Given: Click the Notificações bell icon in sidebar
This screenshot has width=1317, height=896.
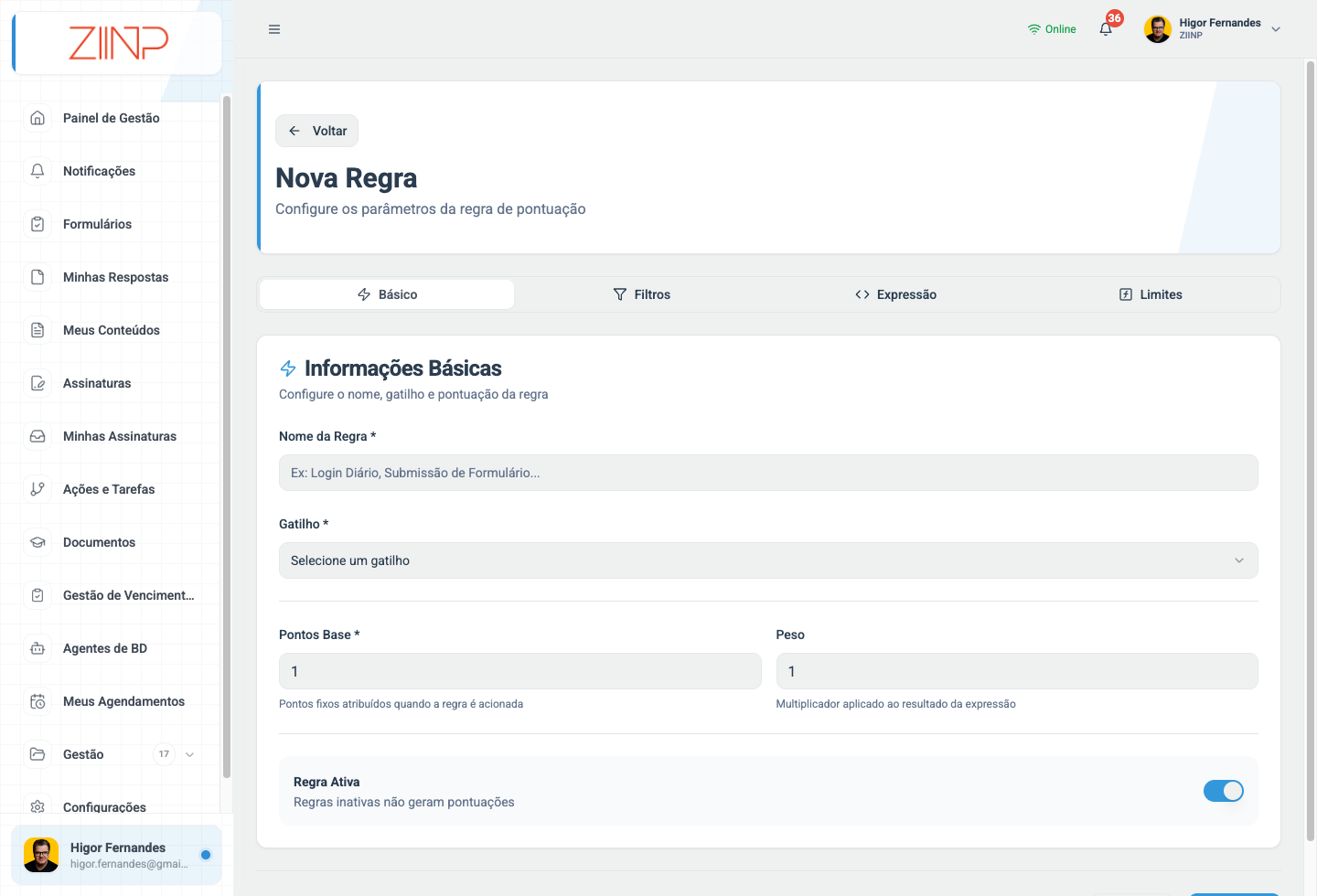Looking at the screenshot, I should pyautogui.click(x=37, y=171).
